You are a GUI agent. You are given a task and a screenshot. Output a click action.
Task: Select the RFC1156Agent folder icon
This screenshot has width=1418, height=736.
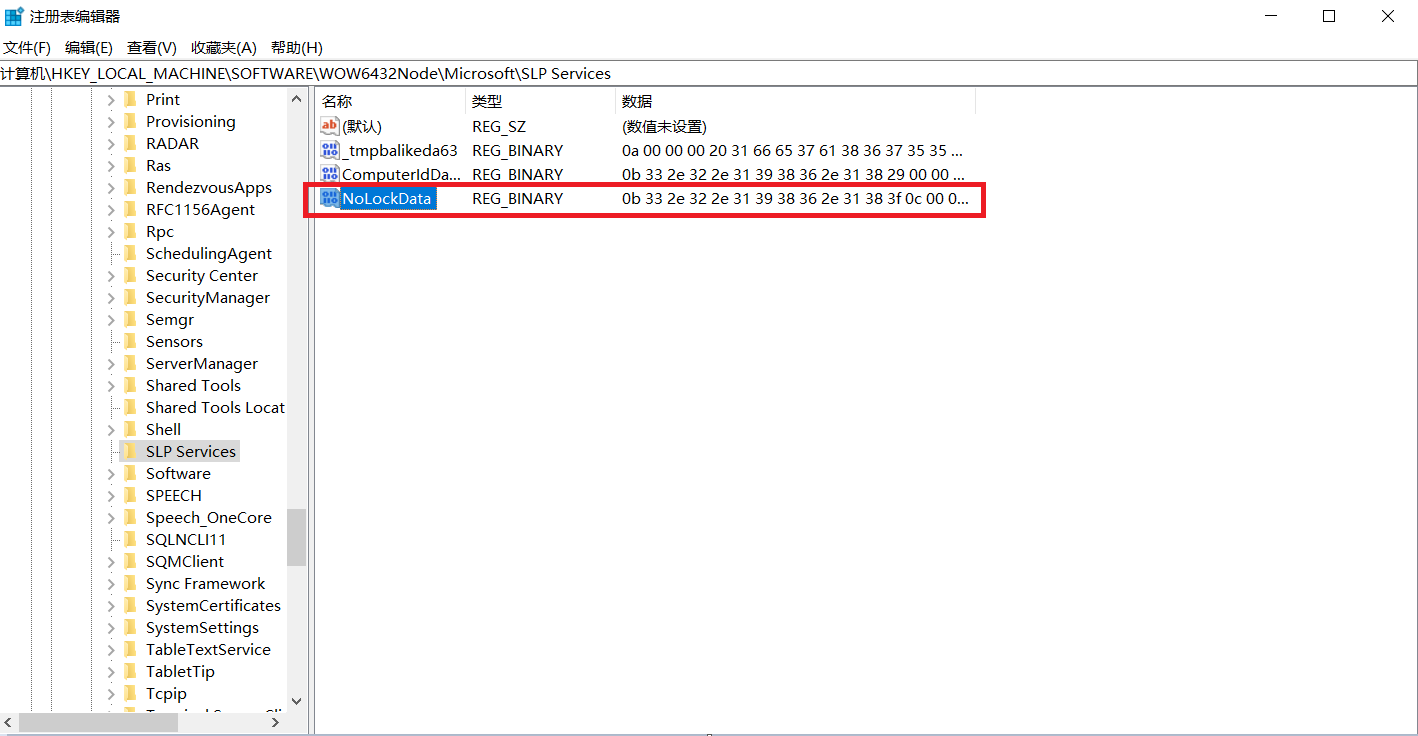(x=130, y=210)
